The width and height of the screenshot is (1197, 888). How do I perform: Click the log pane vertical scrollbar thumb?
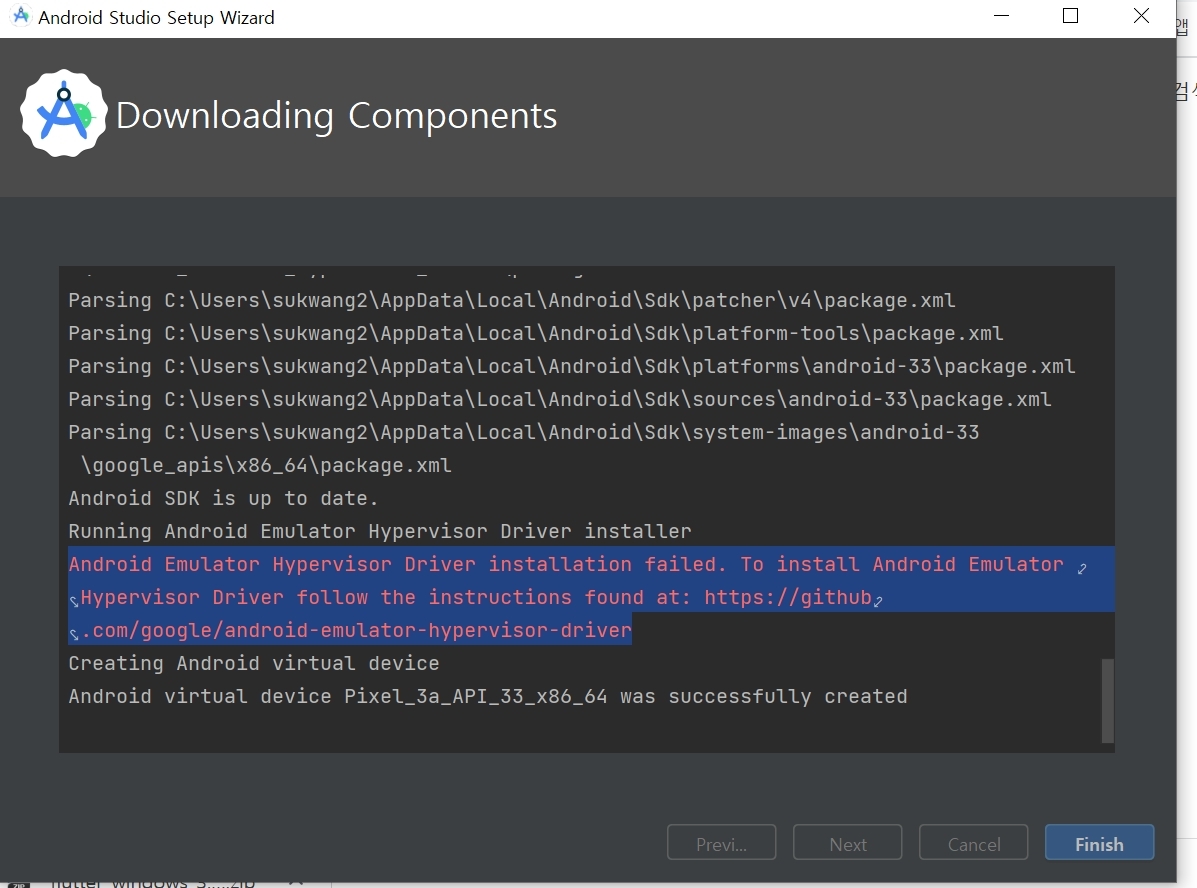tap(1107, 701)
